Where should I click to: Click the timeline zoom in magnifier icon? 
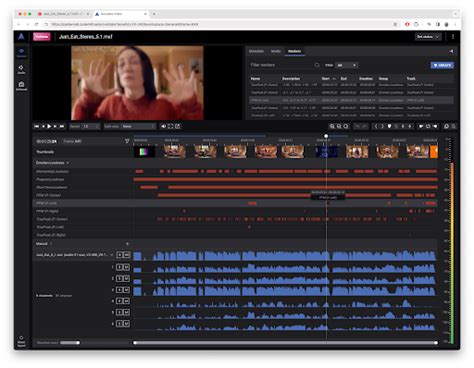(332, 126)
